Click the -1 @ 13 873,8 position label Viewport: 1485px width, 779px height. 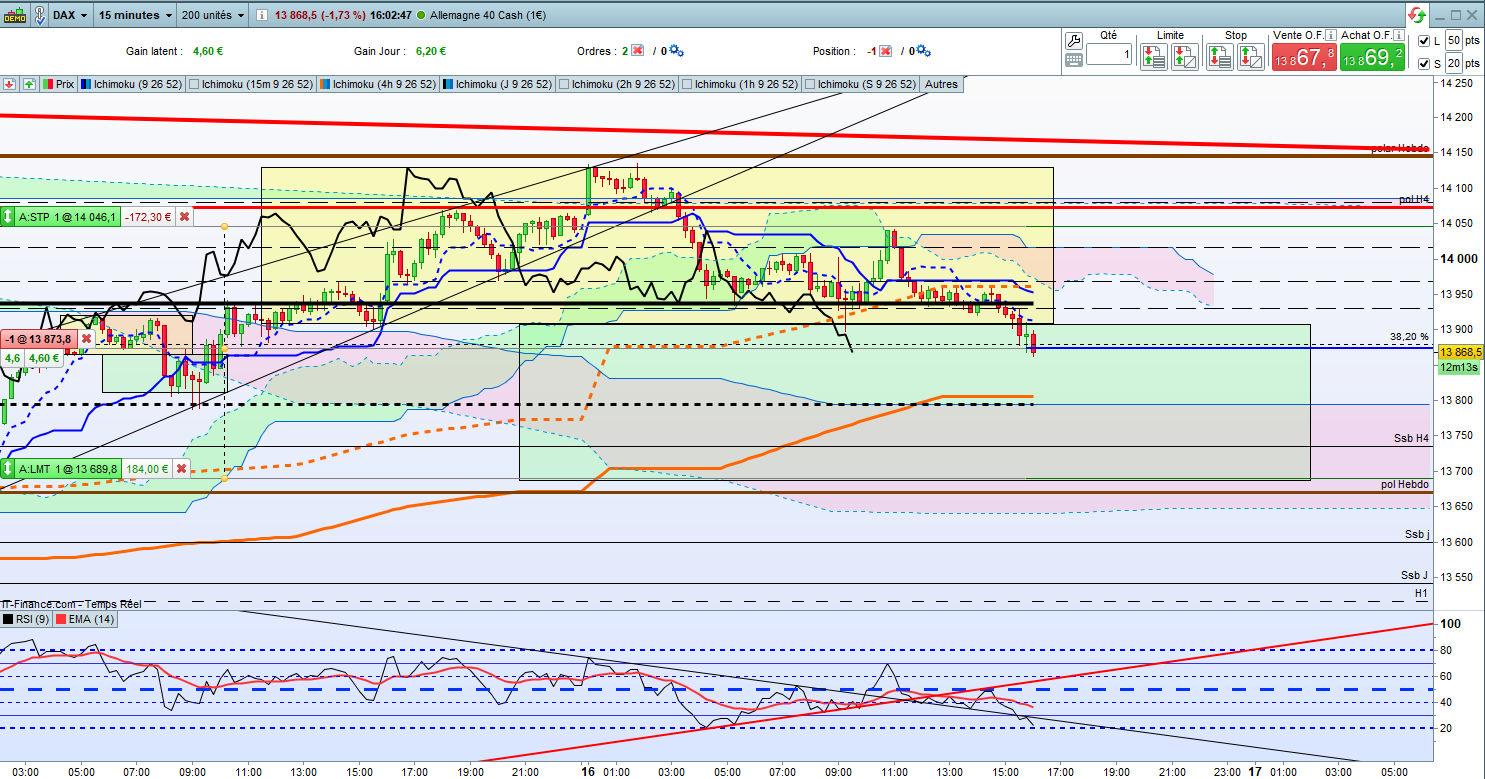[x=39, y=339]
